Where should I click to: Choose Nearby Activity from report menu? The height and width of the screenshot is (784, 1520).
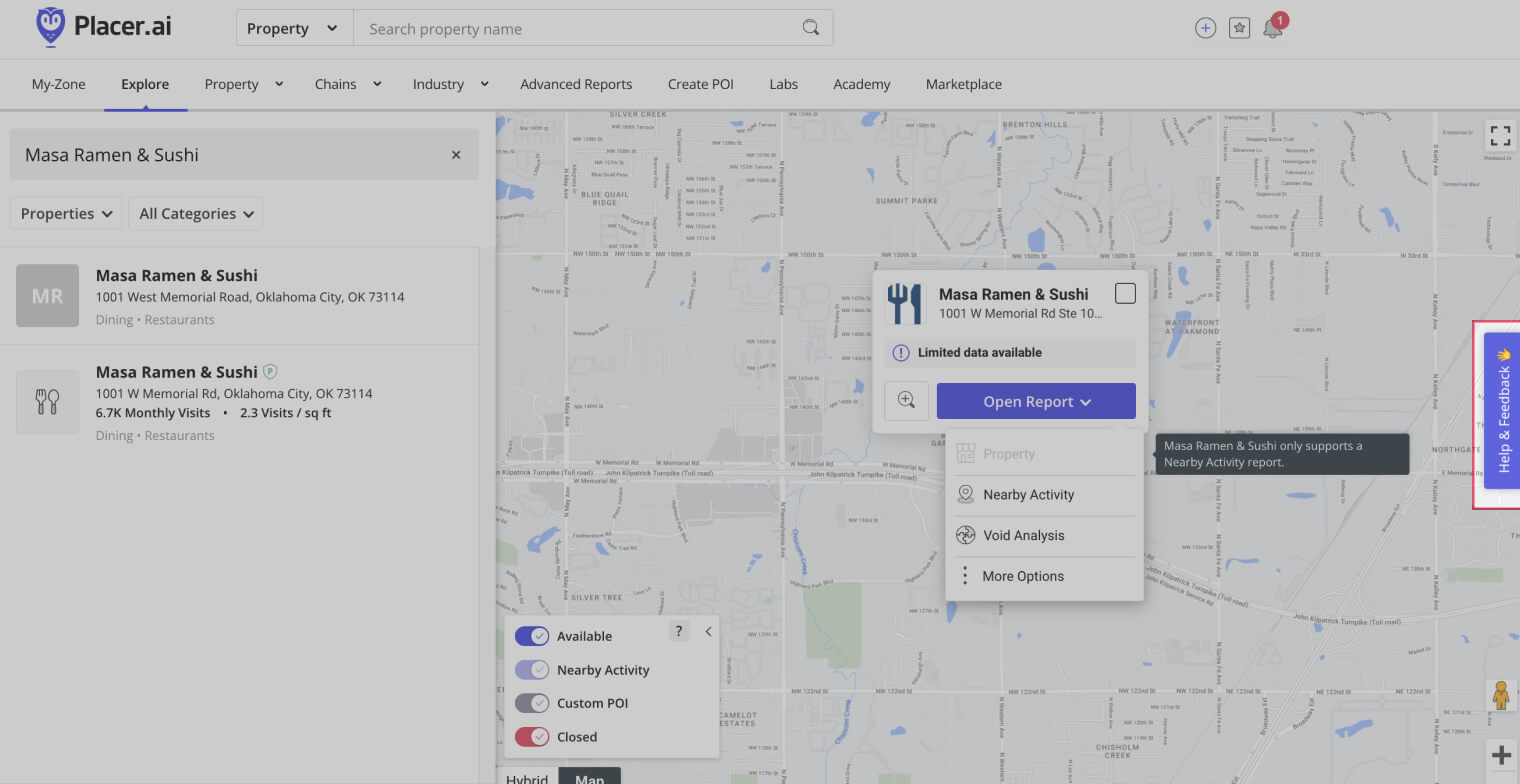click(1044, 495)
